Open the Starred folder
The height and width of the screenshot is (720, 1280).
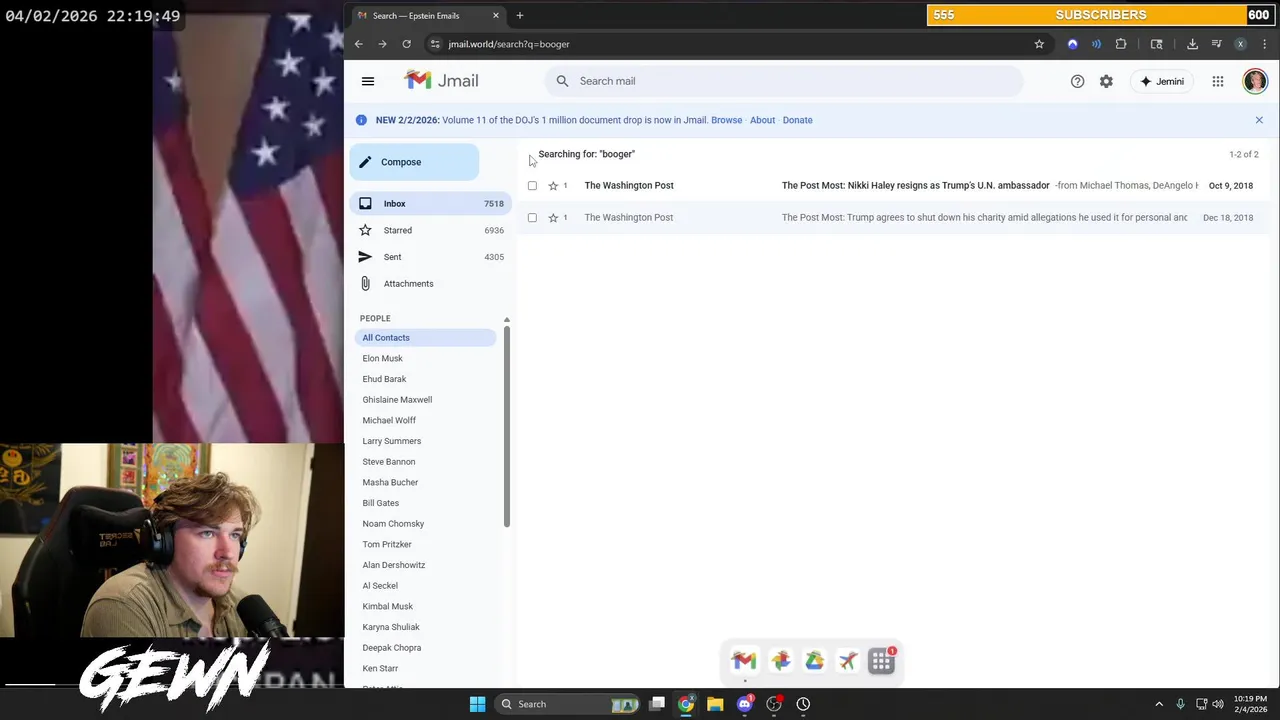tap(431, 230)
